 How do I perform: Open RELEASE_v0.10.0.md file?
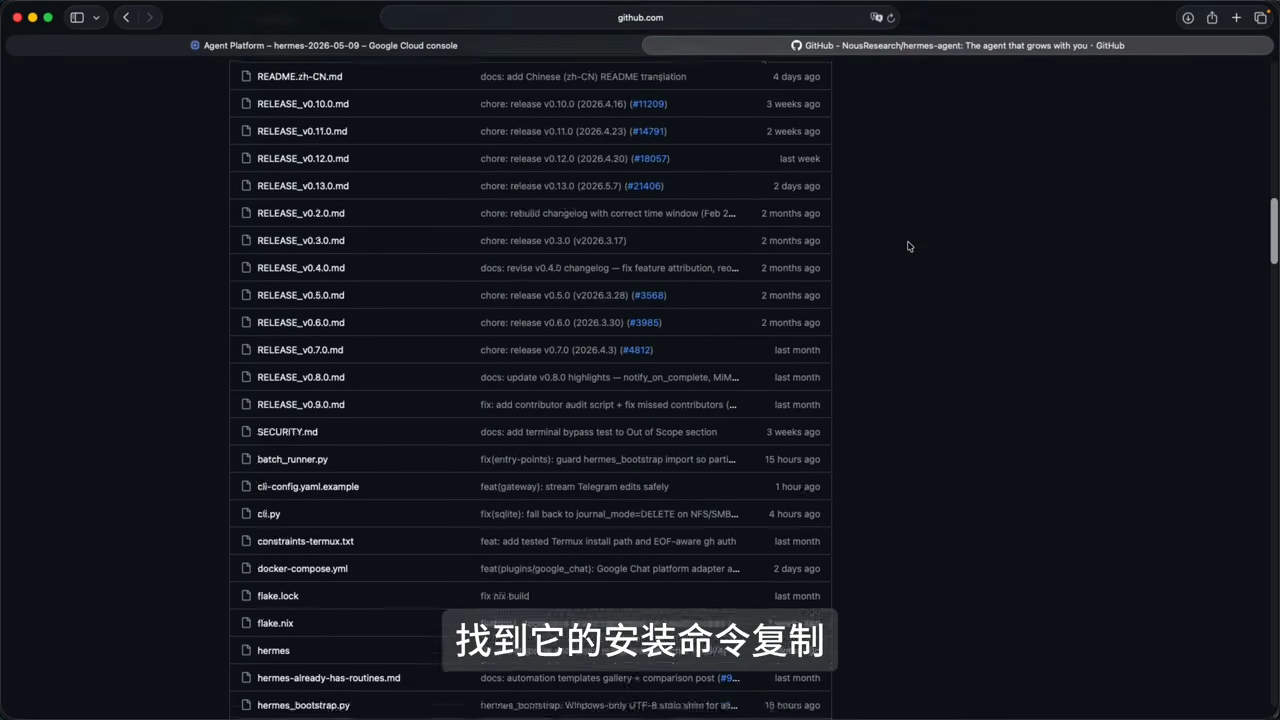pos(303,104)
